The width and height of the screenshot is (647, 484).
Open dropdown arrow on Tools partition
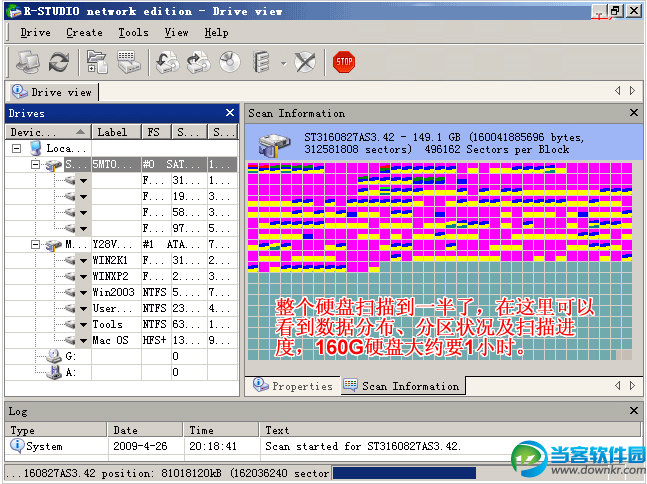point(83,325)
